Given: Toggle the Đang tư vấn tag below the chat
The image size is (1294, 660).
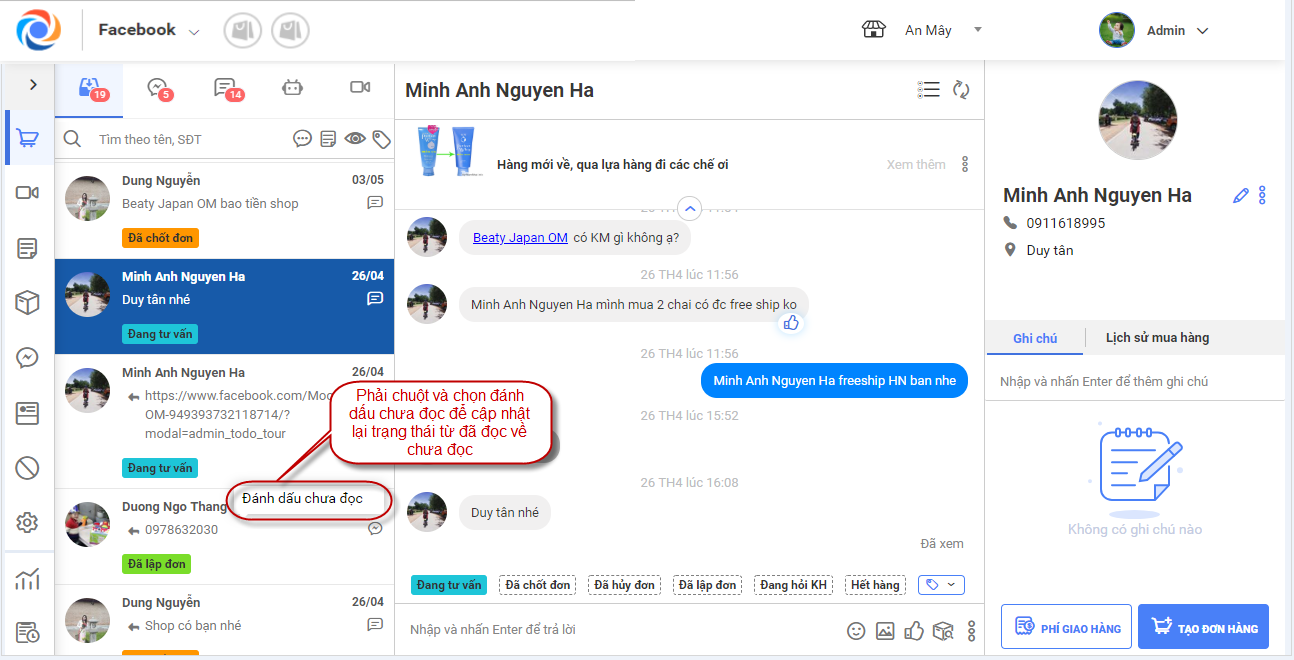Looking at the screenshot, I should (449, 585).
